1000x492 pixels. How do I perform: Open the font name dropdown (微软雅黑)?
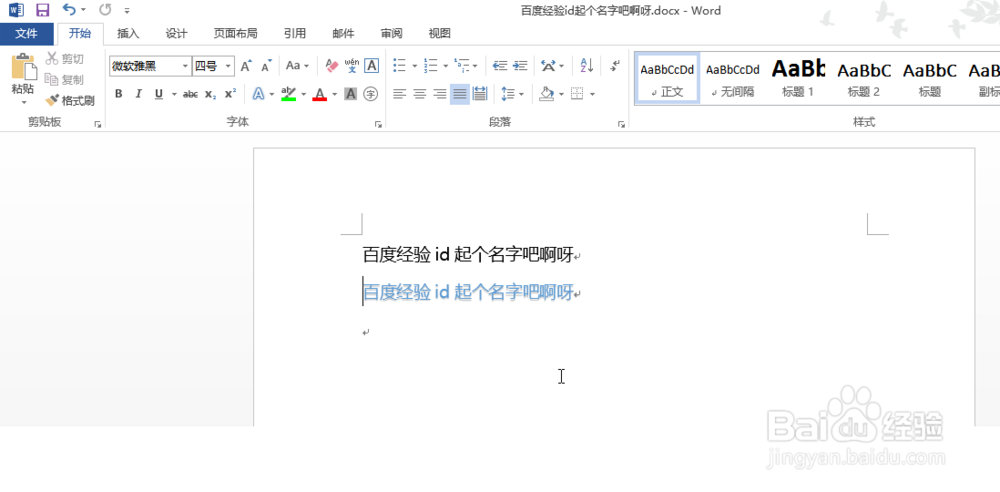coord(186,66)
